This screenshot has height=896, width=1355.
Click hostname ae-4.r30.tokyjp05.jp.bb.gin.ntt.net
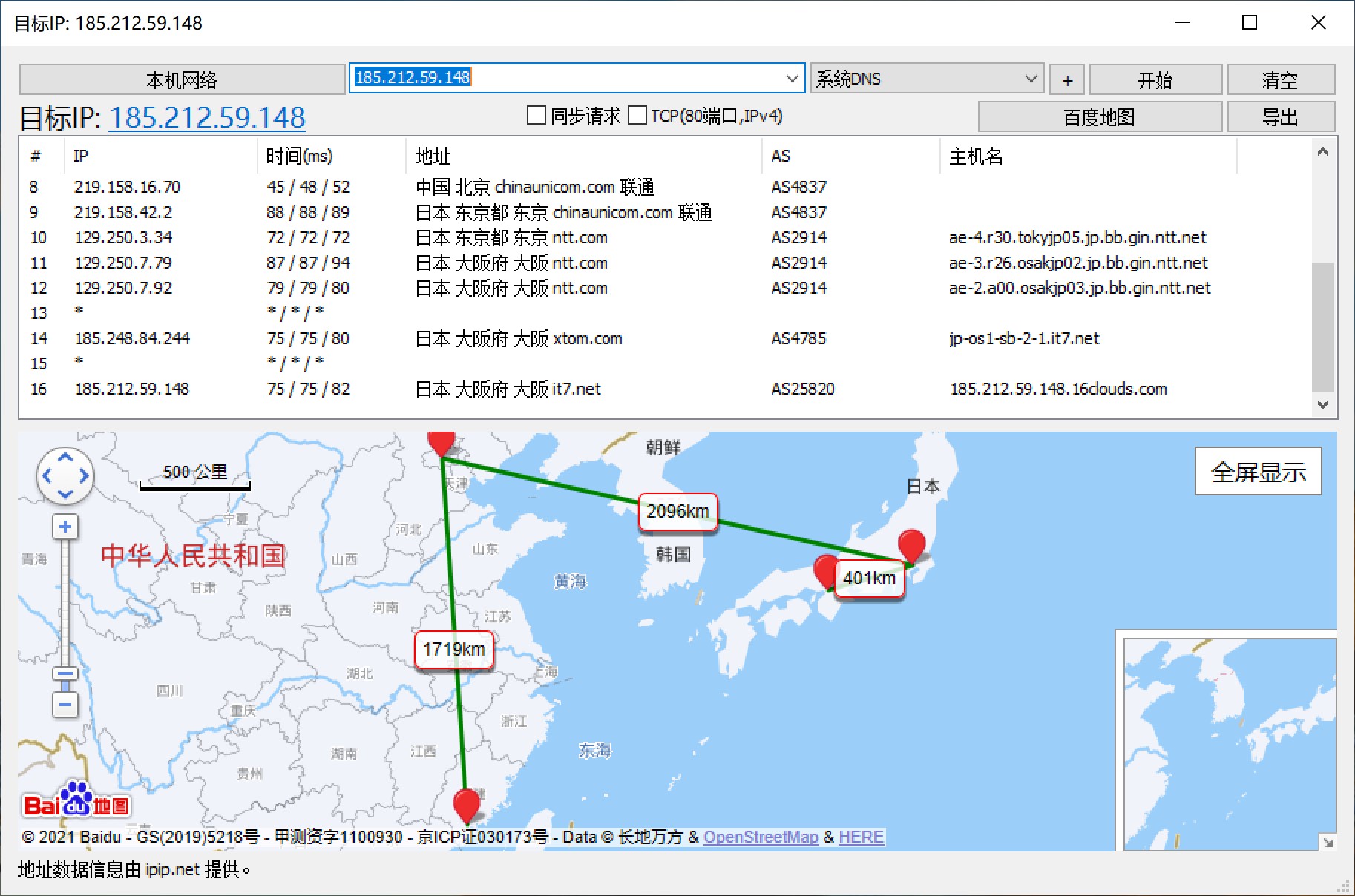tap(1077, 237)
